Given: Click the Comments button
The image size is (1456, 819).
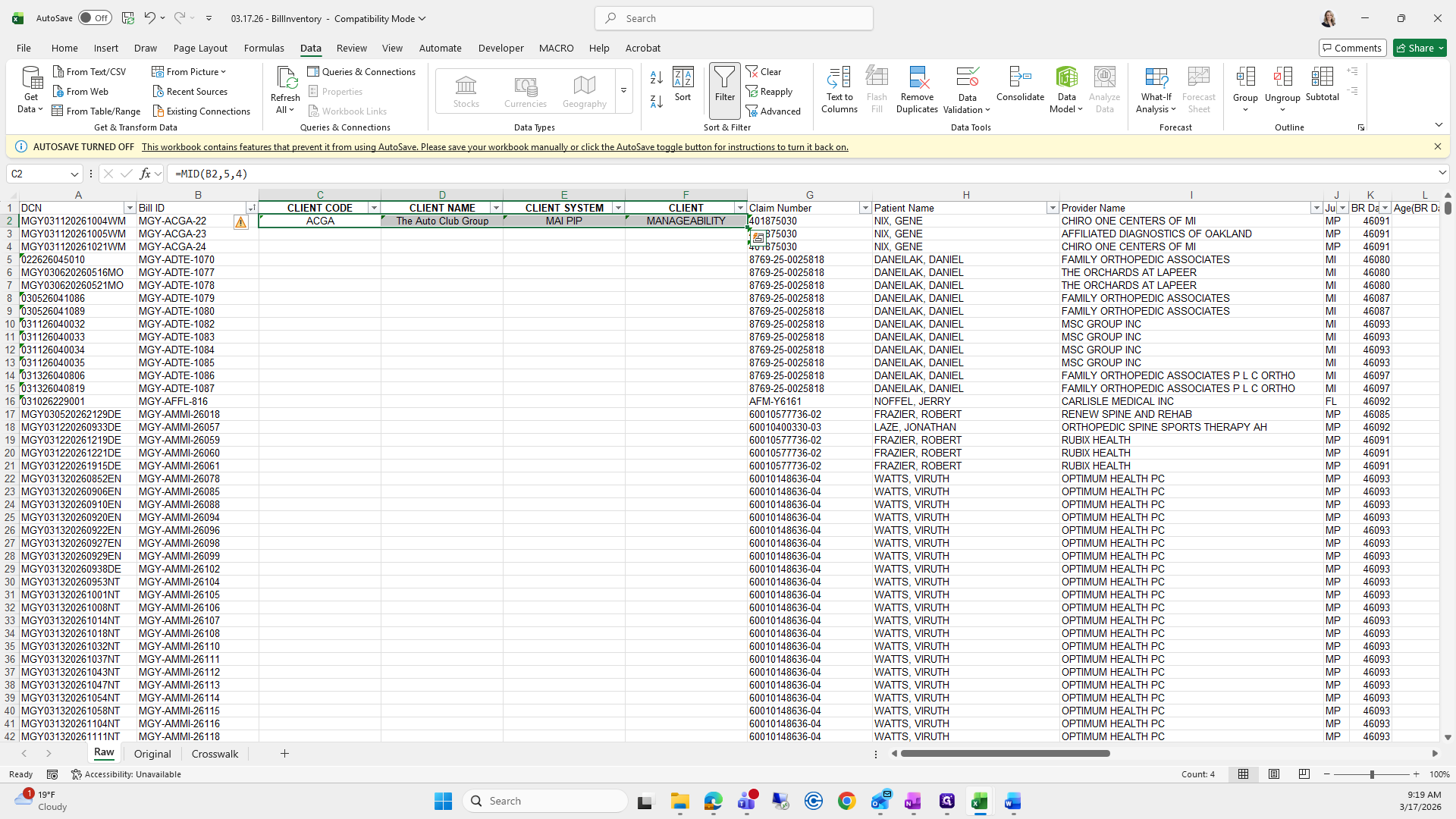Looking at the screenshot, I should coord(1351,48).
